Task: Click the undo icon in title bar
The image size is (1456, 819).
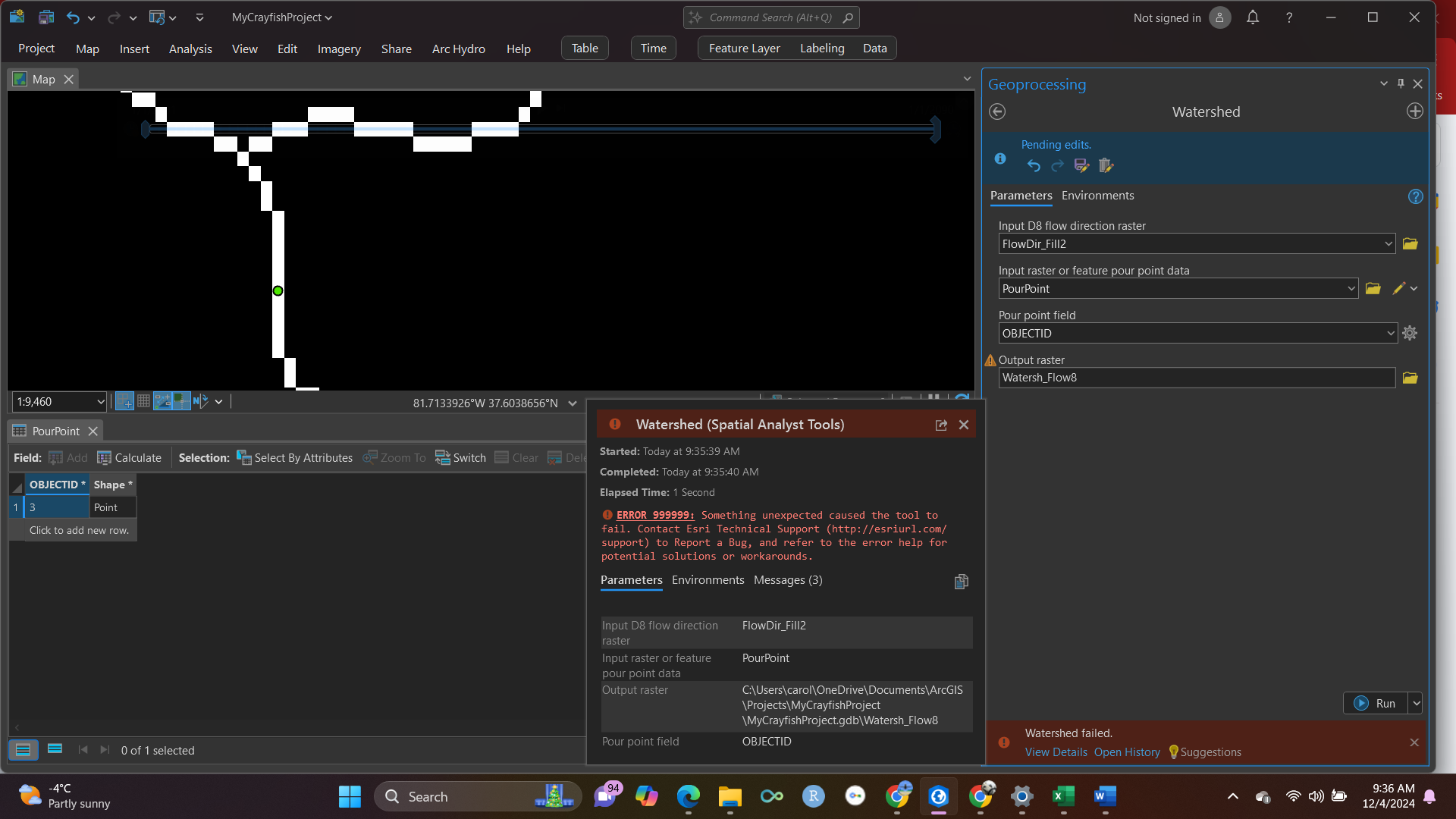Action: pyautogui.click(x=73, y=17)
